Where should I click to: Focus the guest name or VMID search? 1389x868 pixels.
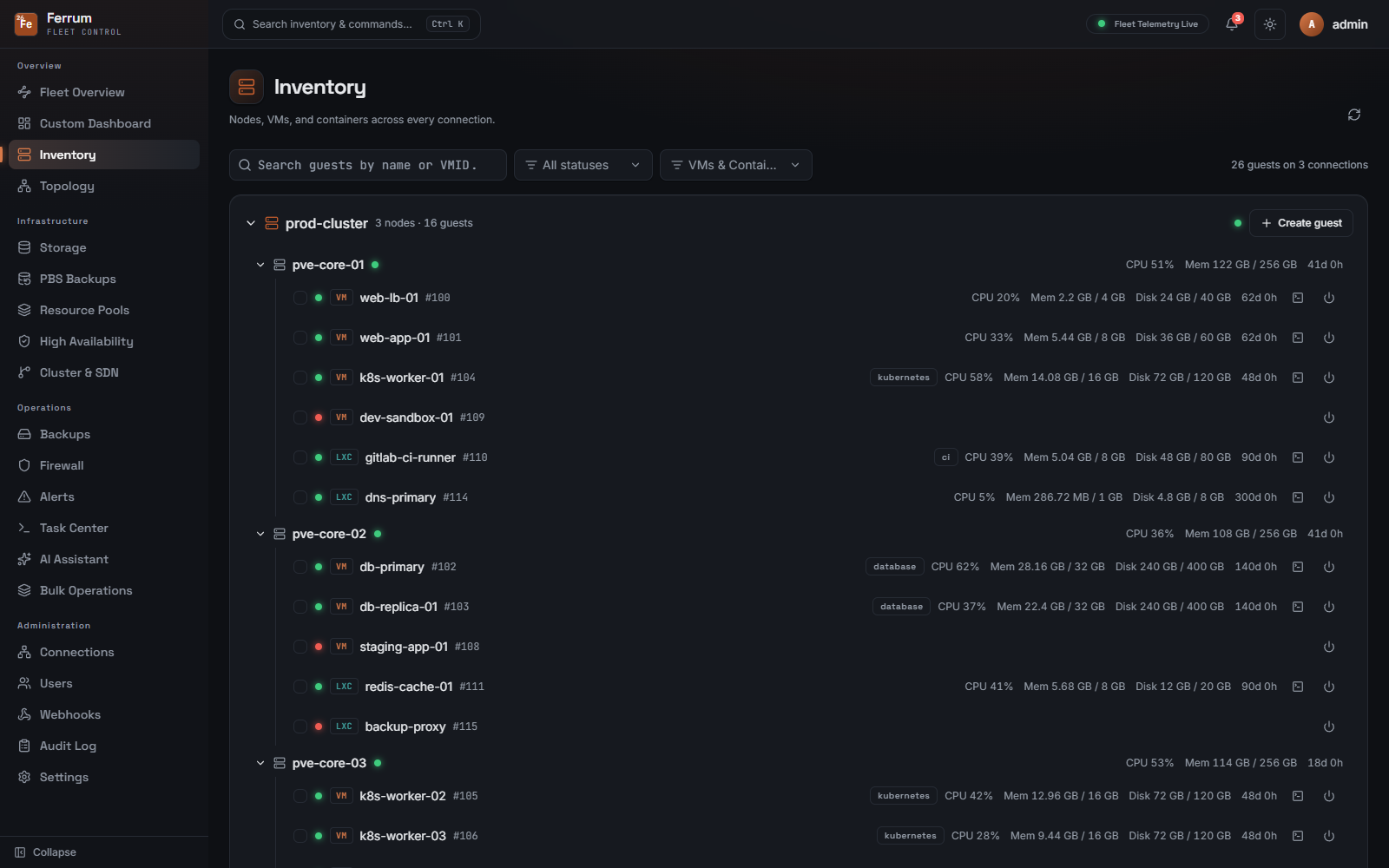[x=368, y=165]
